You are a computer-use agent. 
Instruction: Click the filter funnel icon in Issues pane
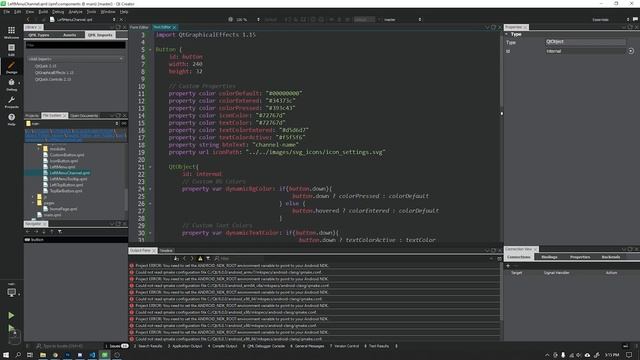[208, 258]
